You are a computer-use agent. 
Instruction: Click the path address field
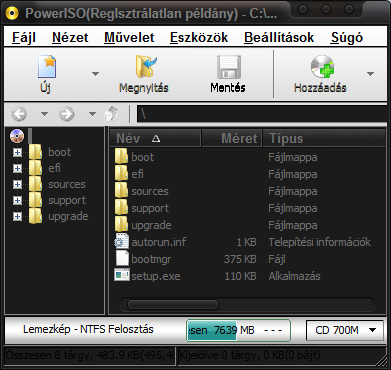[x=263, y=114]
